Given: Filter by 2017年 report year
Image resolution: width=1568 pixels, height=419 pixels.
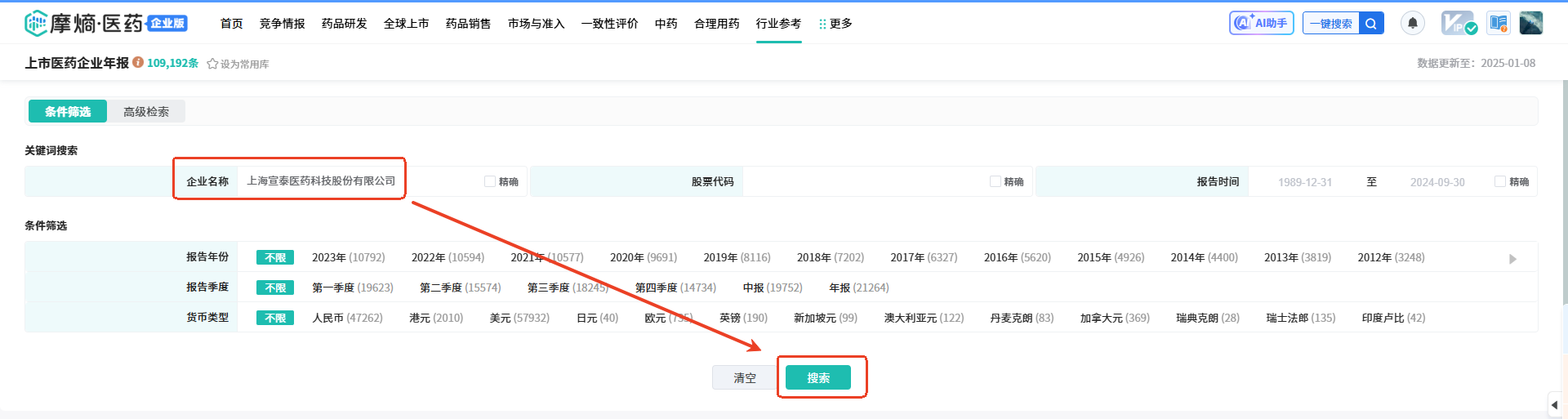Looking at the screenshot, I should [x=924, y=257].
